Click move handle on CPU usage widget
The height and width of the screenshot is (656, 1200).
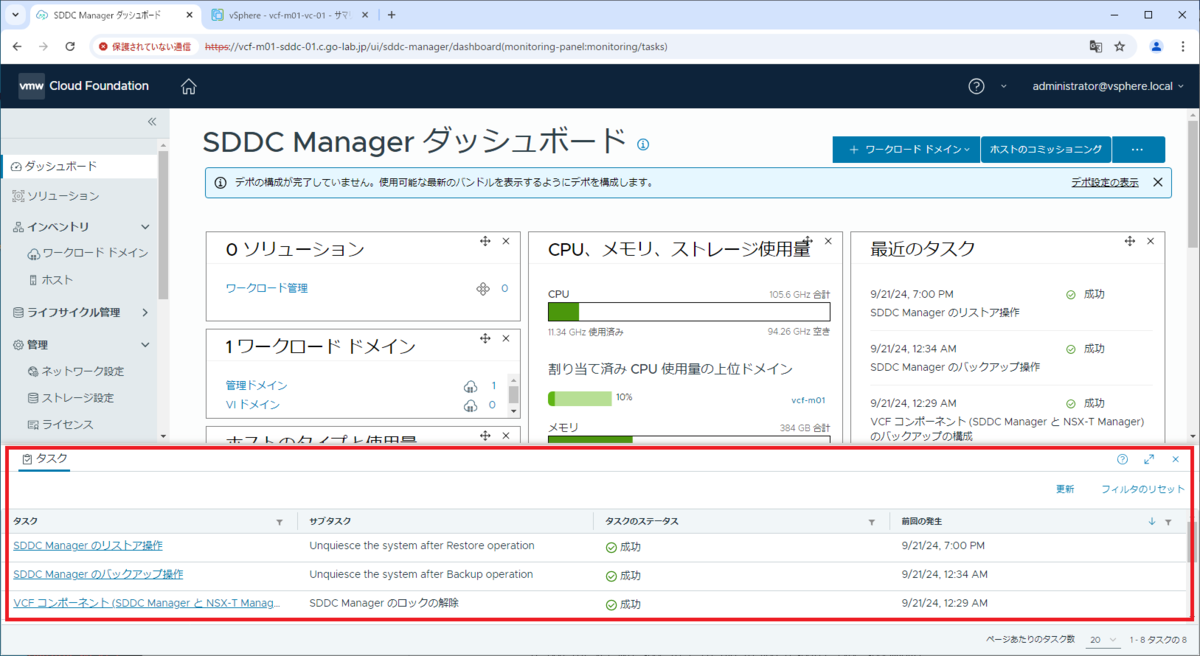pos(809,241)
